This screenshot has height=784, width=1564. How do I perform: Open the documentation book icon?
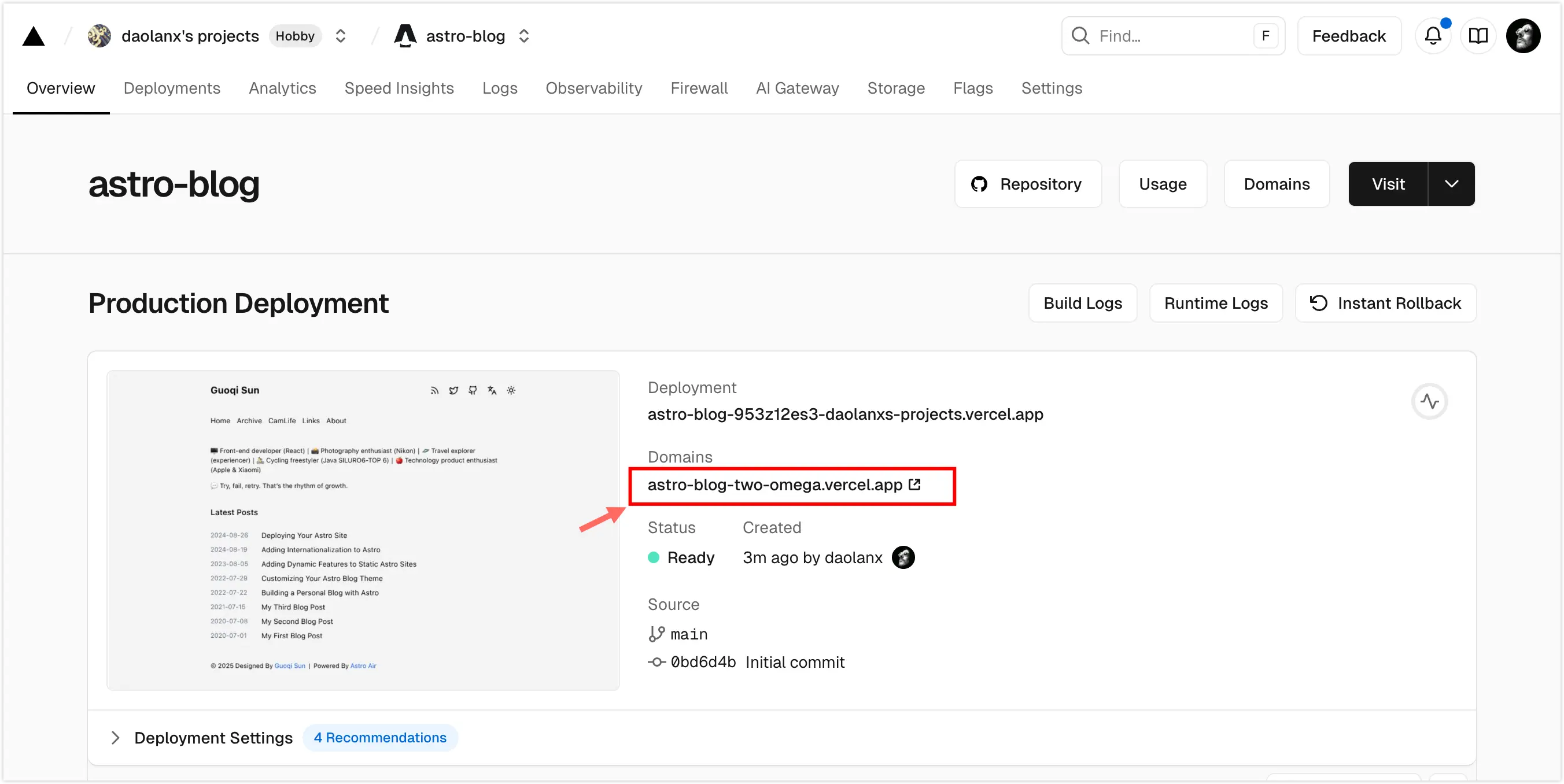(1478, 36)
